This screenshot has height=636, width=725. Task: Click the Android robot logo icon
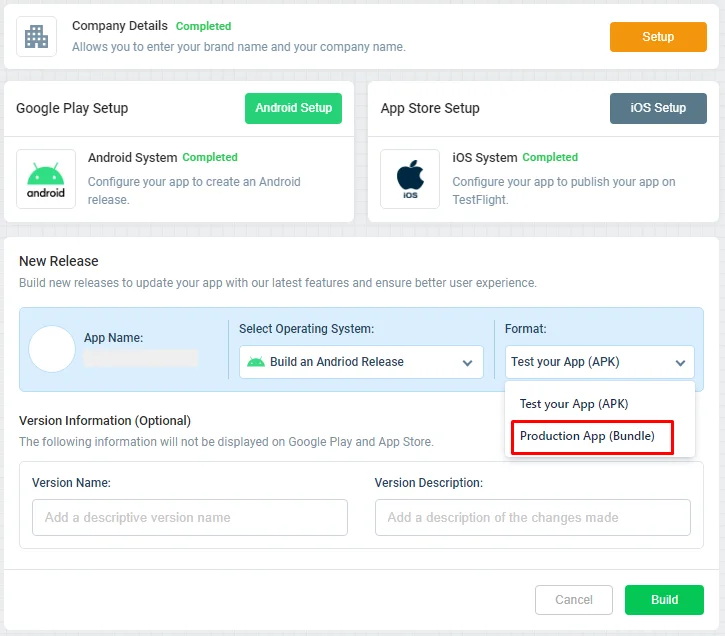pos(46,179)
